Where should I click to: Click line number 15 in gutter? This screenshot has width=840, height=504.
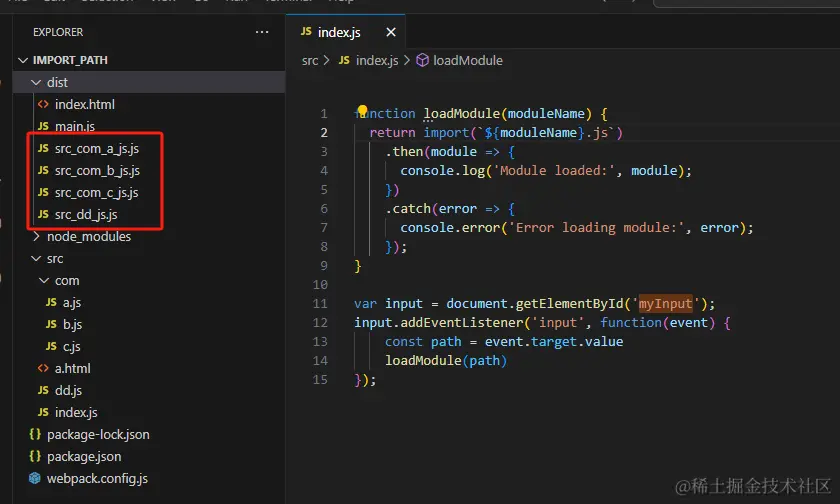[320, 380]
